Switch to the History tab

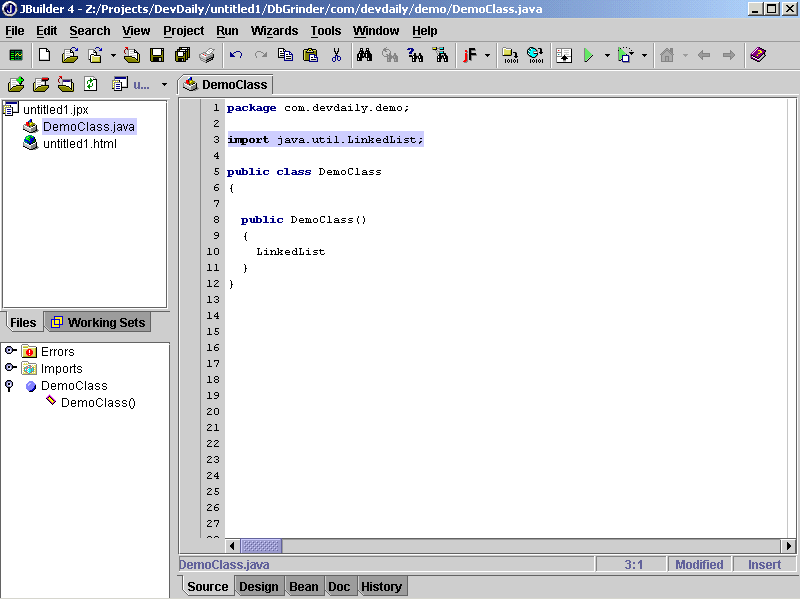click(382, 587)
